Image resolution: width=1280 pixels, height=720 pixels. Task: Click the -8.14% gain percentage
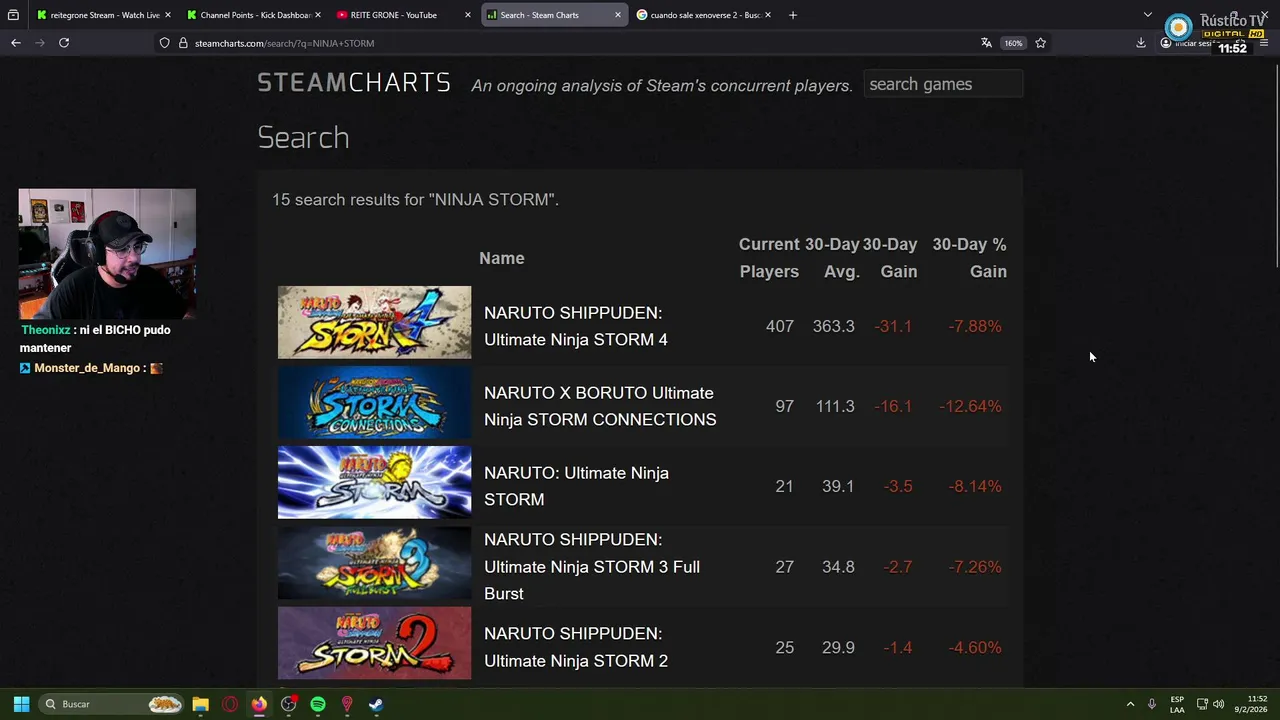(975, 486)
